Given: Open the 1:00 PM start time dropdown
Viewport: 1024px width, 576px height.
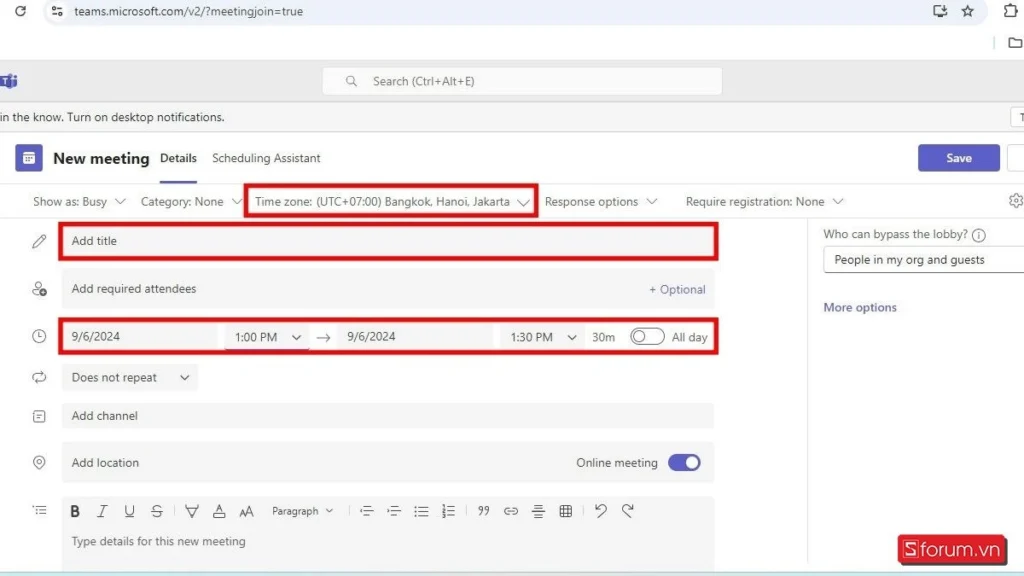Looking at the screenshot, I should point(267,337).
